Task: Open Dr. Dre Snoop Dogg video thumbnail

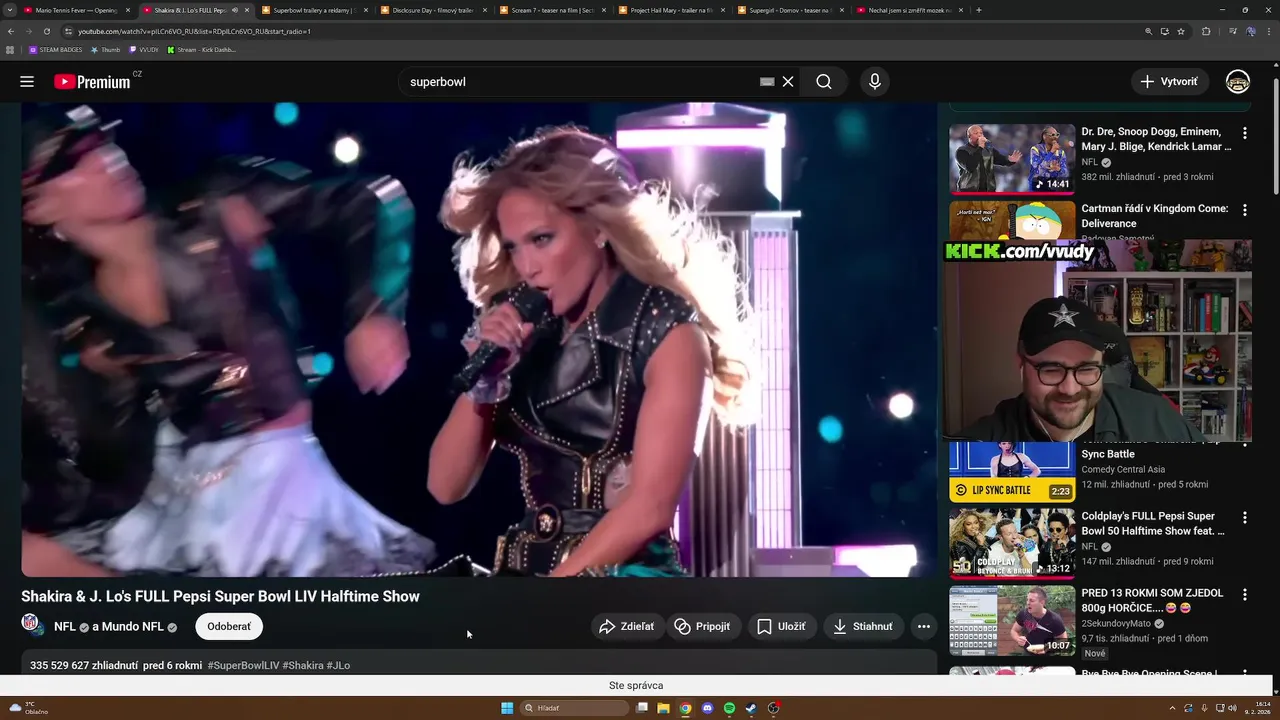Action: [1012, 158]
